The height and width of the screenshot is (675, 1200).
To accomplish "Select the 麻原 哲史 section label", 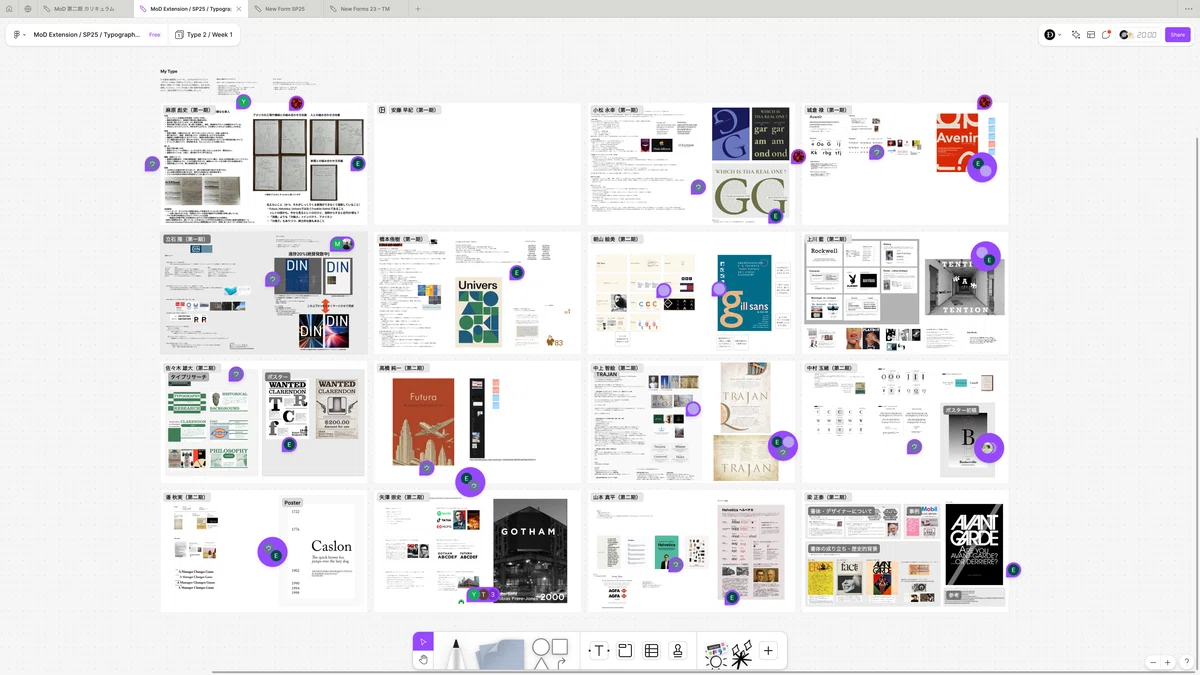I will (x=189, y=110).
